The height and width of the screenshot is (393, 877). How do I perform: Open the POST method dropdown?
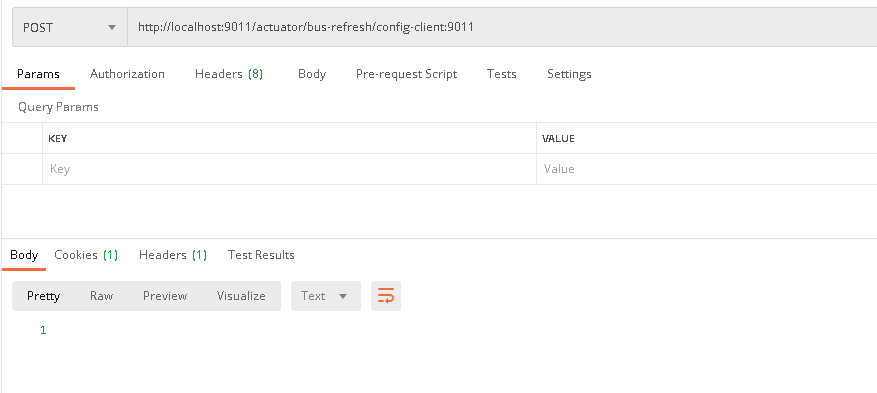point(70,27)
